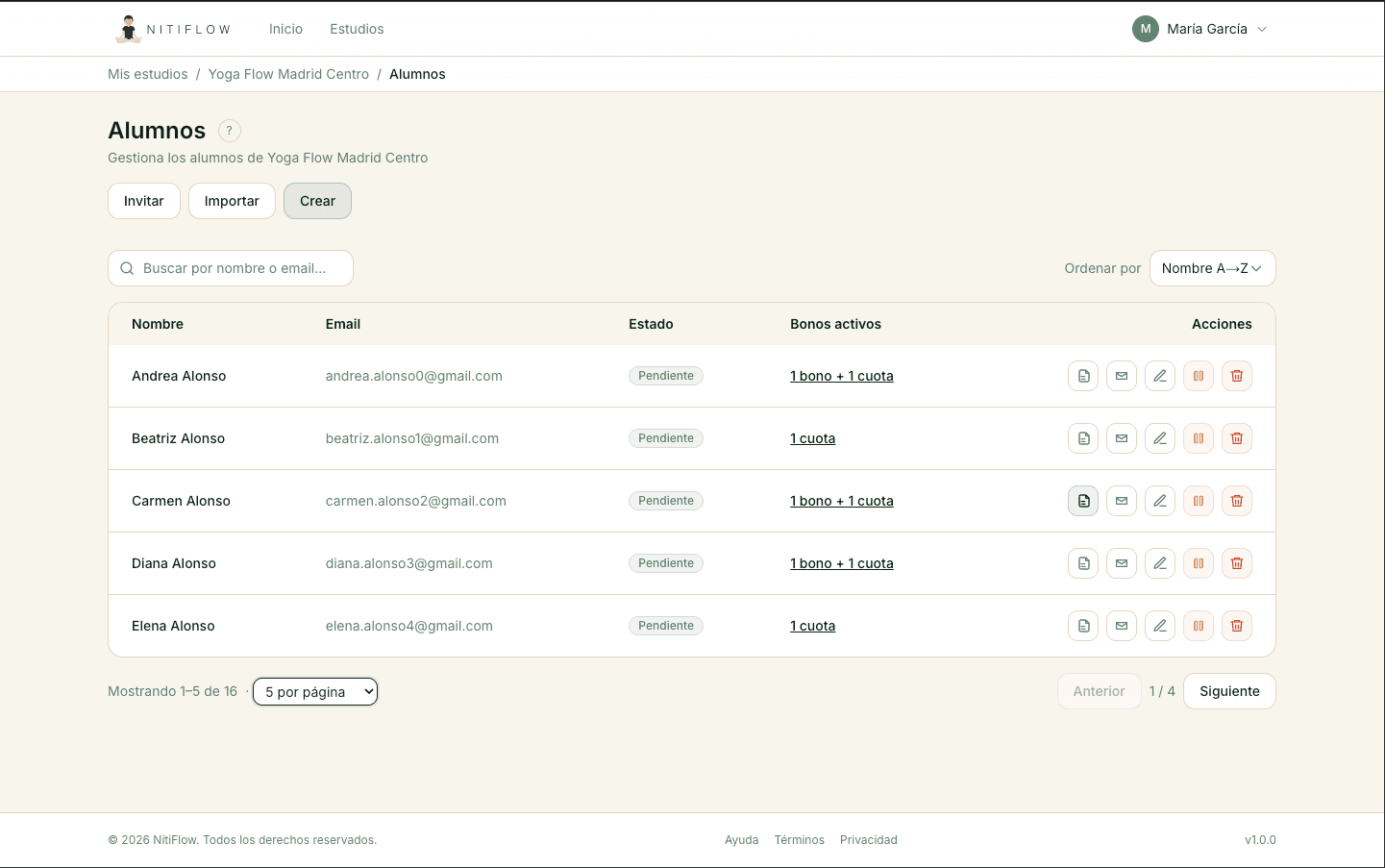
Task: Focus the Buscar por nombre o email field
Action: point(231,268)
